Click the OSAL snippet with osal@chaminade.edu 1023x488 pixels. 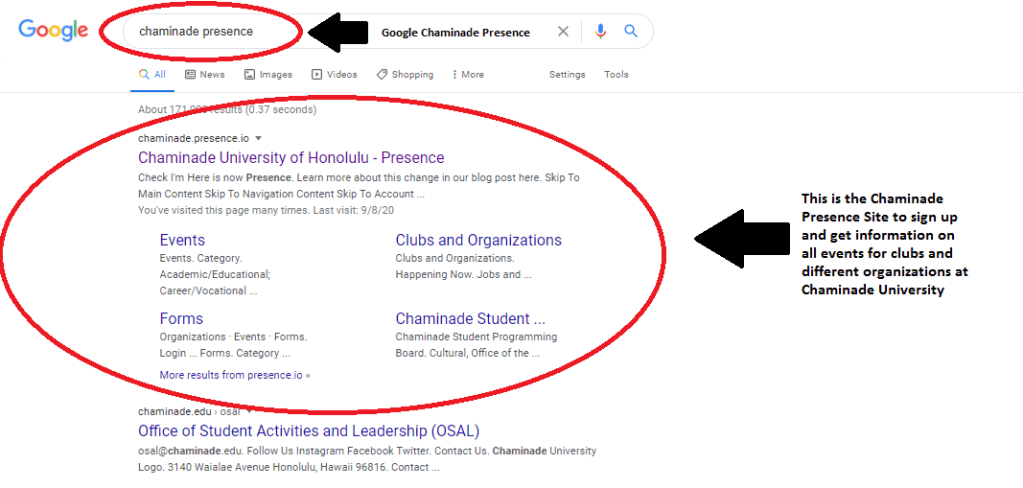(x=367, y=459)
